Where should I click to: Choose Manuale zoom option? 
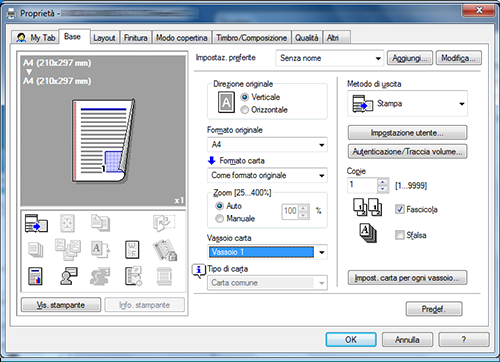coord(219,219)
